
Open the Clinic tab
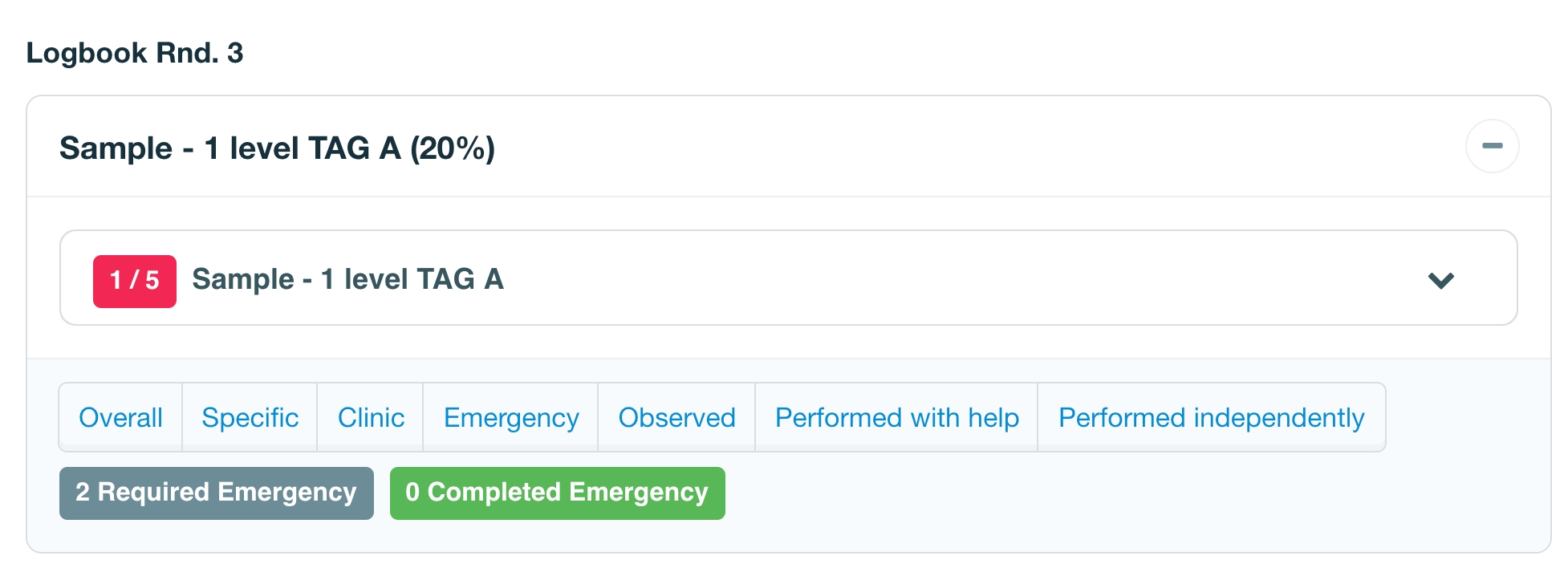[x=371, y=418]
